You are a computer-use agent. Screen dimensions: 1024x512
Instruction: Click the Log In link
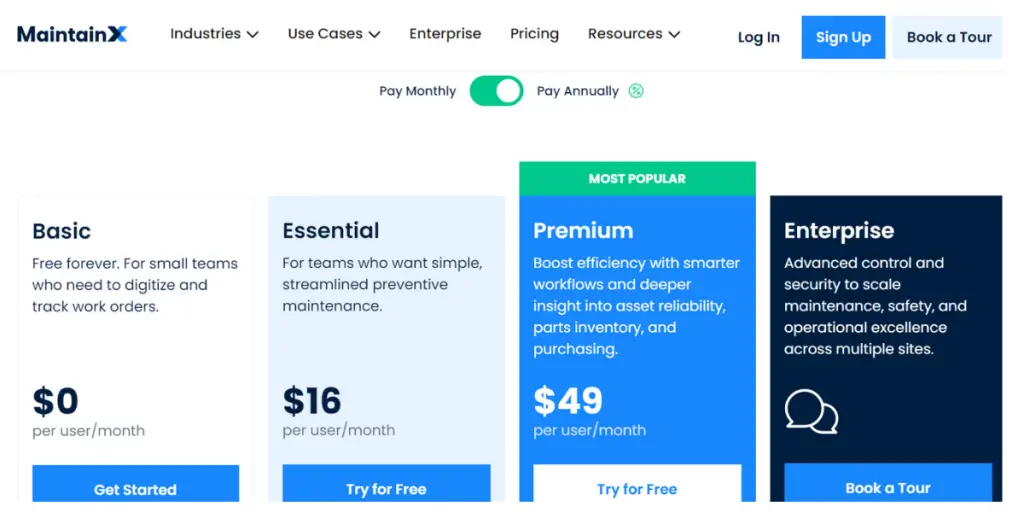click(x=758, y=37)
